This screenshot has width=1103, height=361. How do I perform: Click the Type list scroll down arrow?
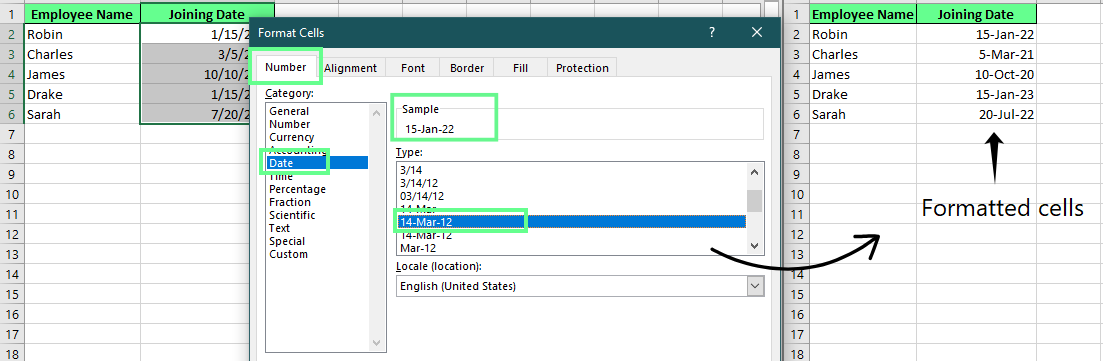click(x=754, y=246)
